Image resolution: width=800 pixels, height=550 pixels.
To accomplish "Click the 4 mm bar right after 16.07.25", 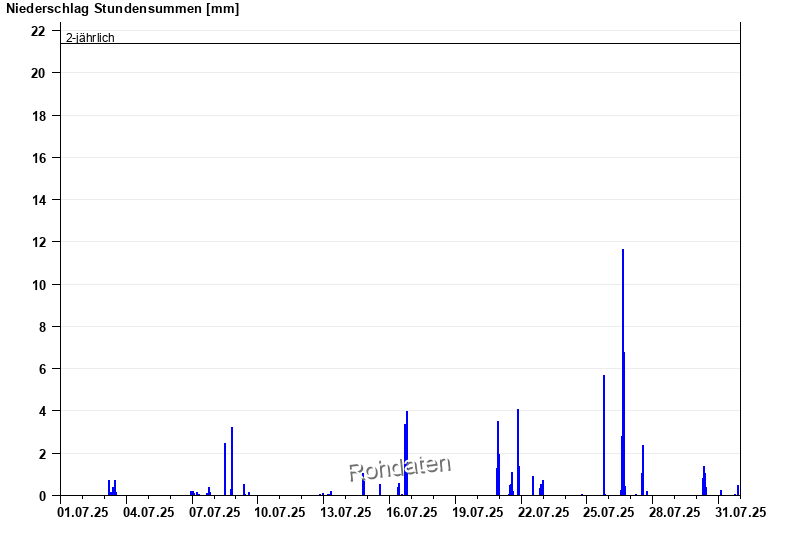I will point(407,453).
